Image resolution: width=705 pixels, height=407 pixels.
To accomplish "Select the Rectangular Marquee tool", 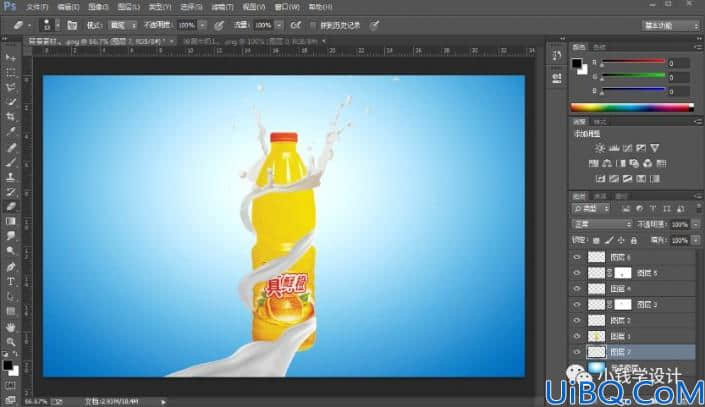I will click(x=10, y=72).
